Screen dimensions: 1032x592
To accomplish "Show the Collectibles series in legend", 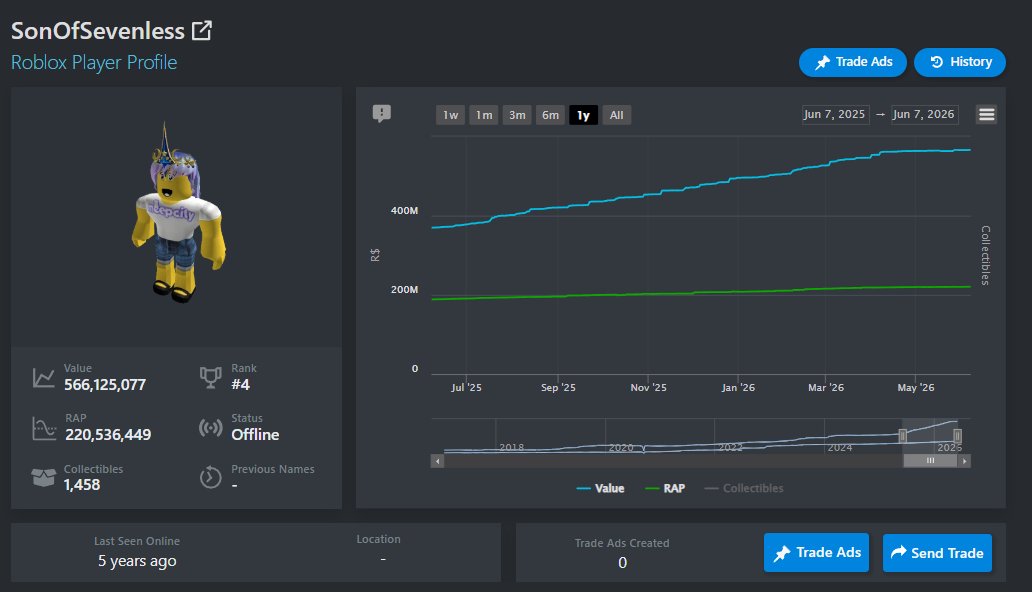I will coord(744,488).
